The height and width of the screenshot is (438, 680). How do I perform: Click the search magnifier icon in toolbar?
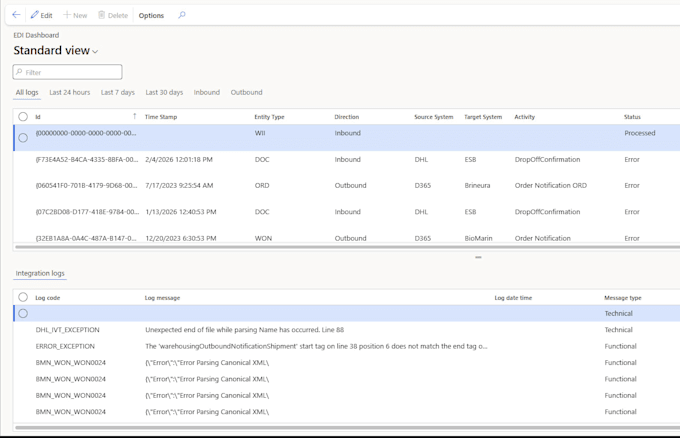pos(182,15)
